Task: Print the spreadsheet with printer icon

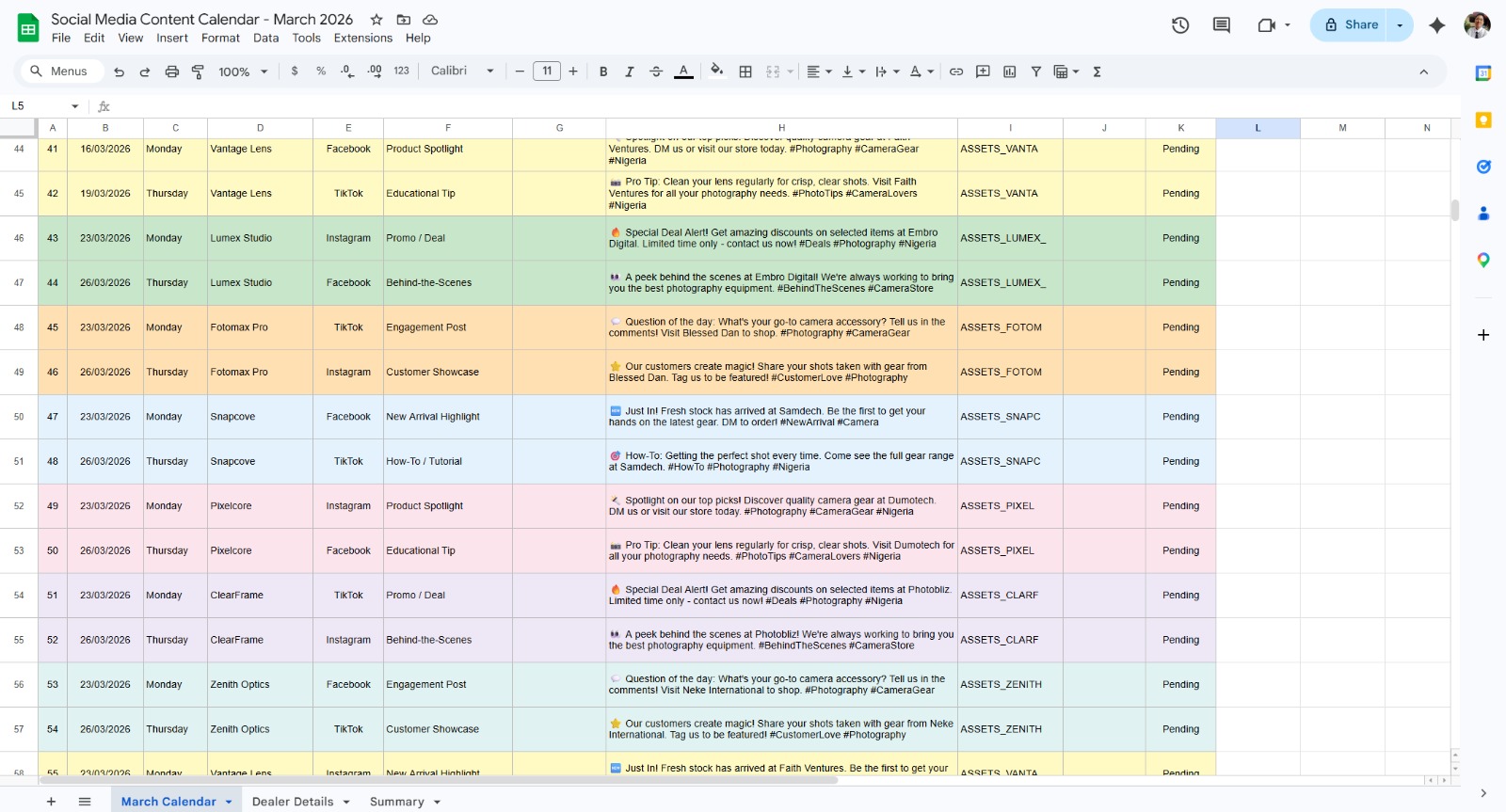Action: click(171, 72)
